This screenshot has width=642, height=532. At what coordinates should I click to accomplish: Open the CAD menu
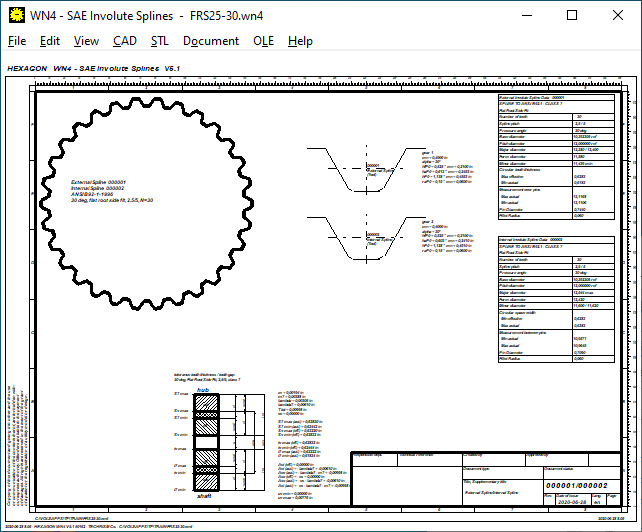(125, 41)
